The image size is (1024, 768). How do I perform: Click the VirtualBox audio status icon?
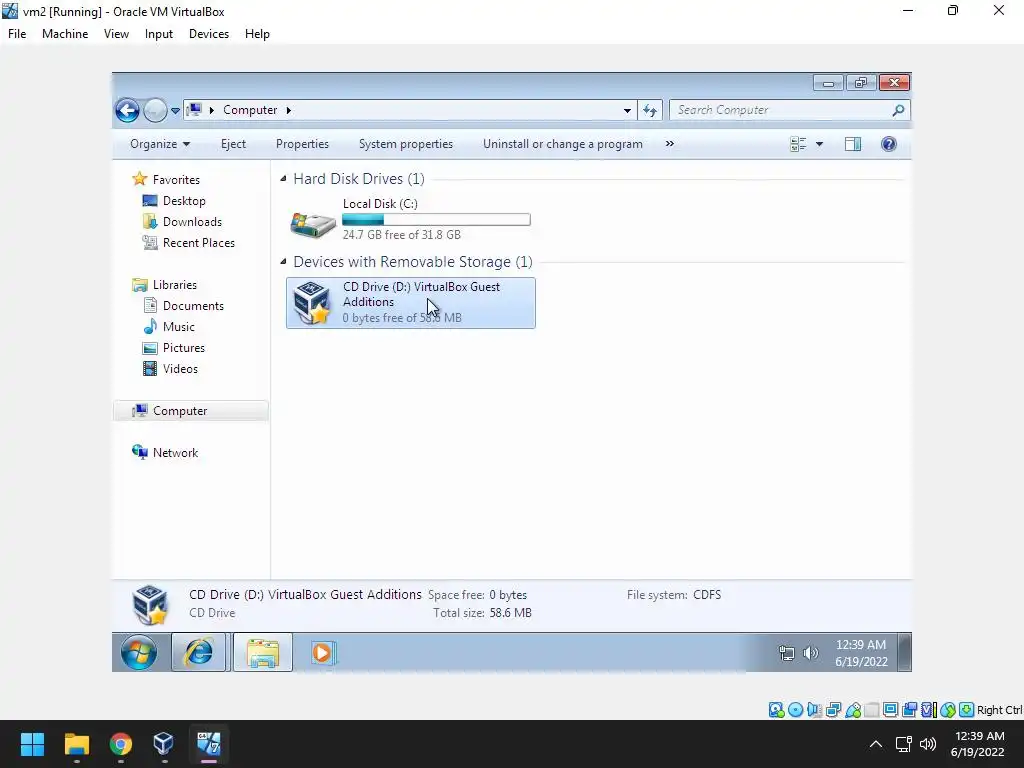coord(814,710)
